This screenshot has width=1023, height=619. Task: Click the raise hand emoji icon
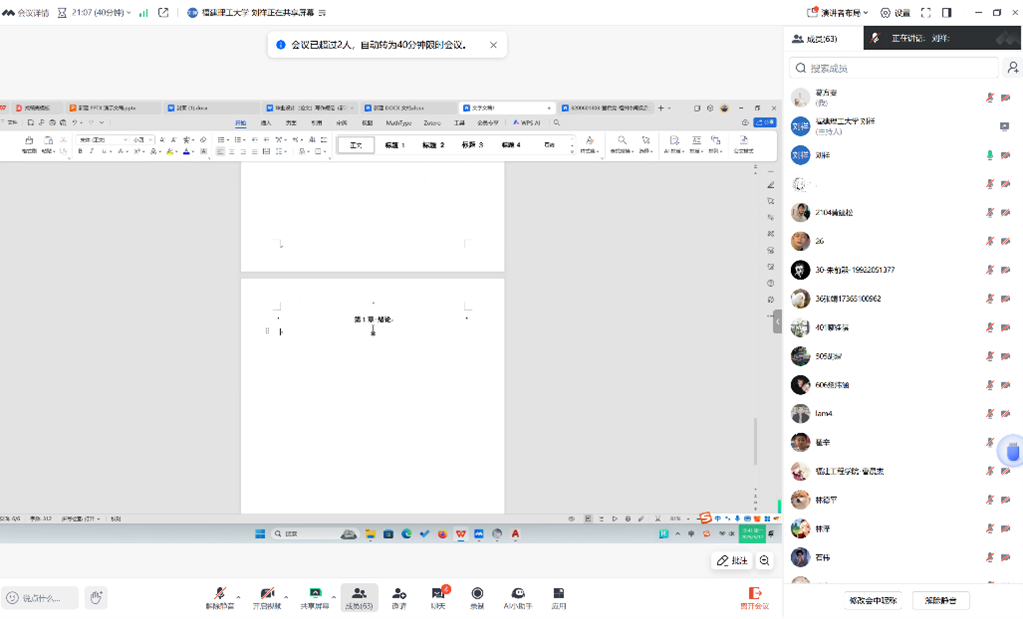(96, 598)
